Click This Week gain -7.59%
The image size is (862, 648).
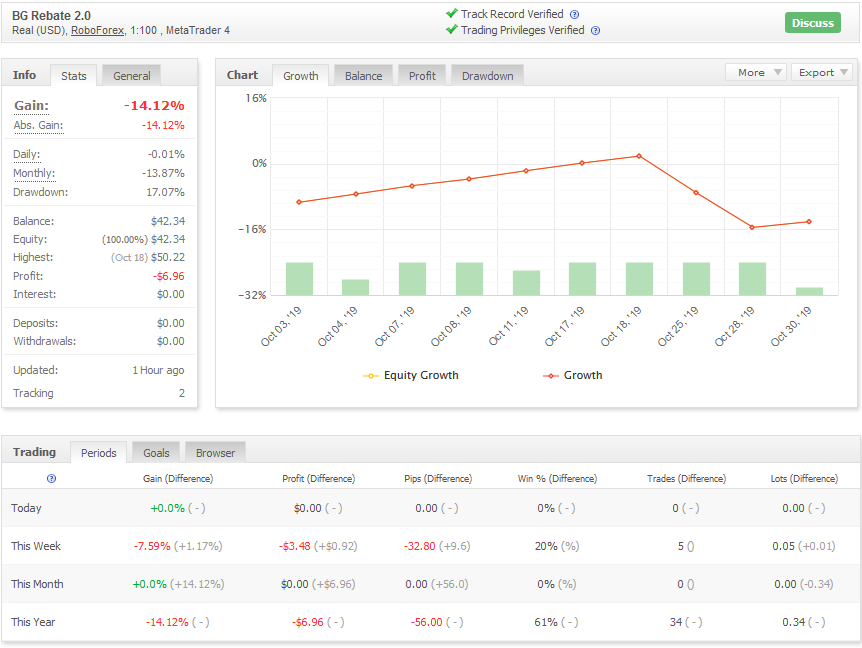[152, 546]
